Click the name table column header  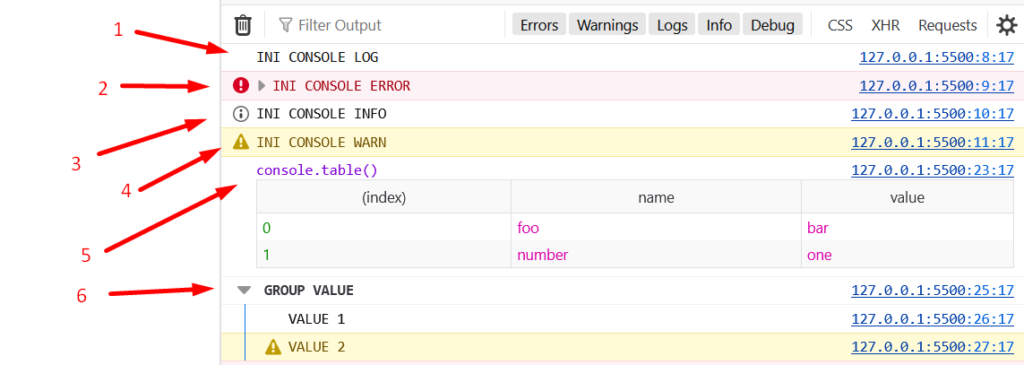point(656,197)
